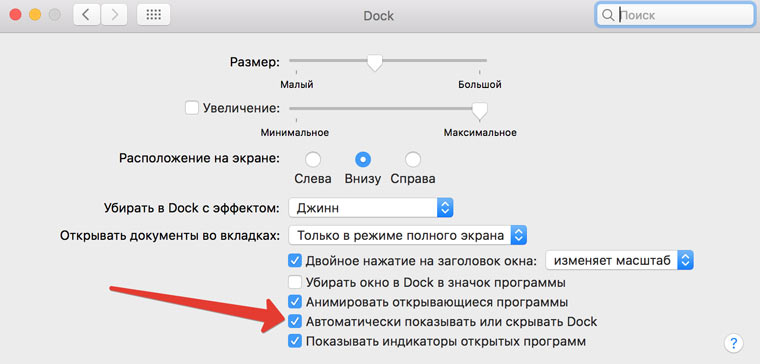Toggle Анимировать открывающиеся программы checkbox
The image size is (760, 364).
[295, 302]
